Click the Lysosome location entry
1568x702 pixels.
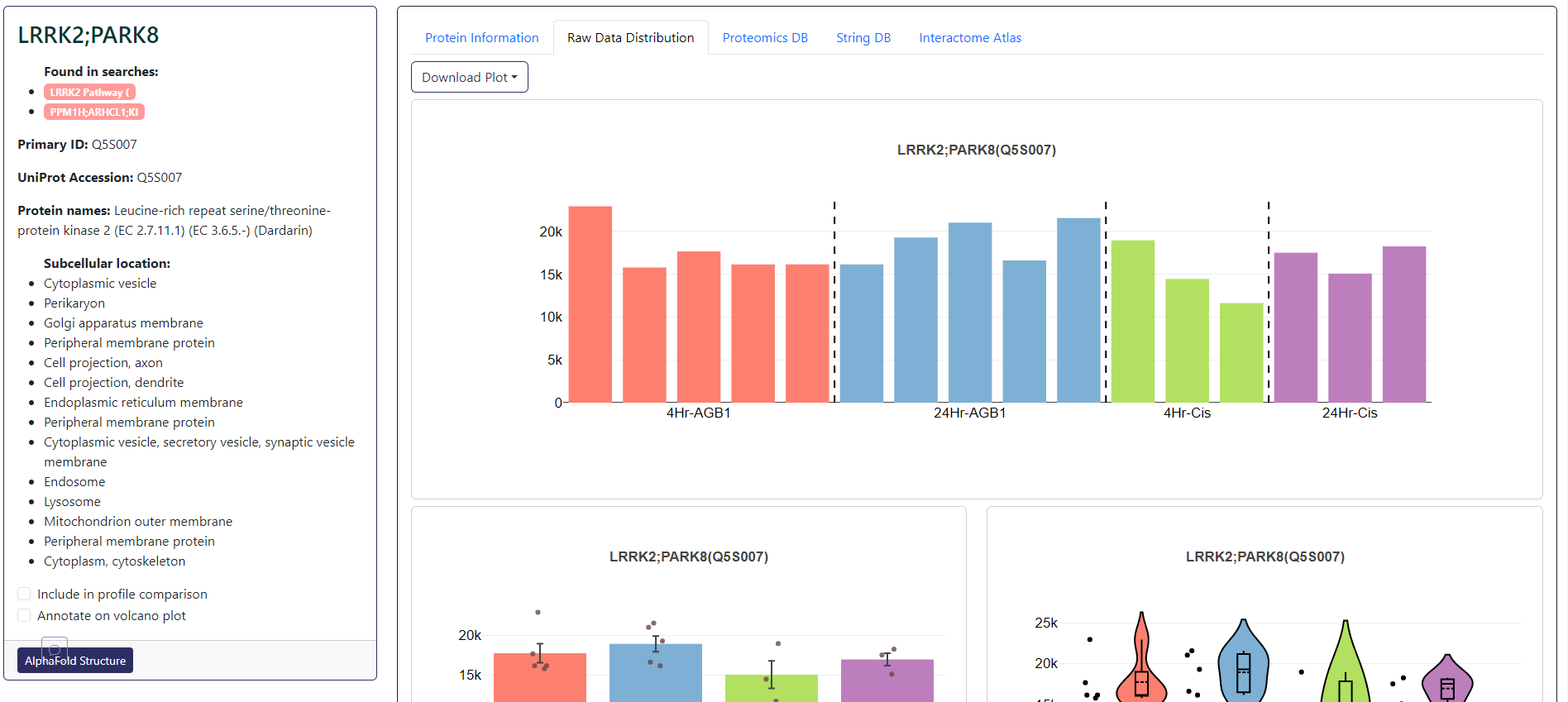[72, 502]
